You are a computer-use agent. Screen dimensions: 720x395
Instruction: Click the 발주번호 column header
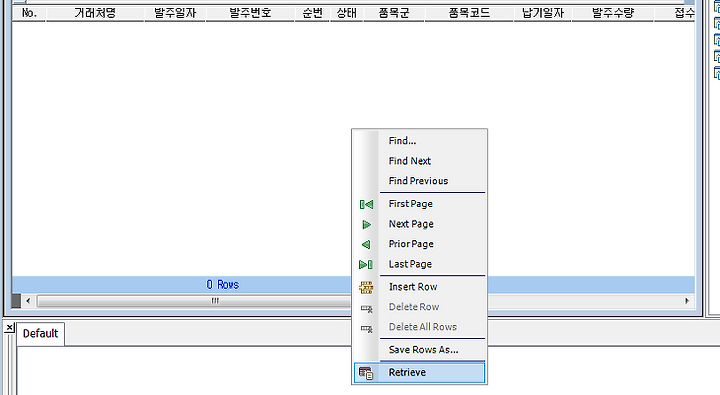point(250,13)
